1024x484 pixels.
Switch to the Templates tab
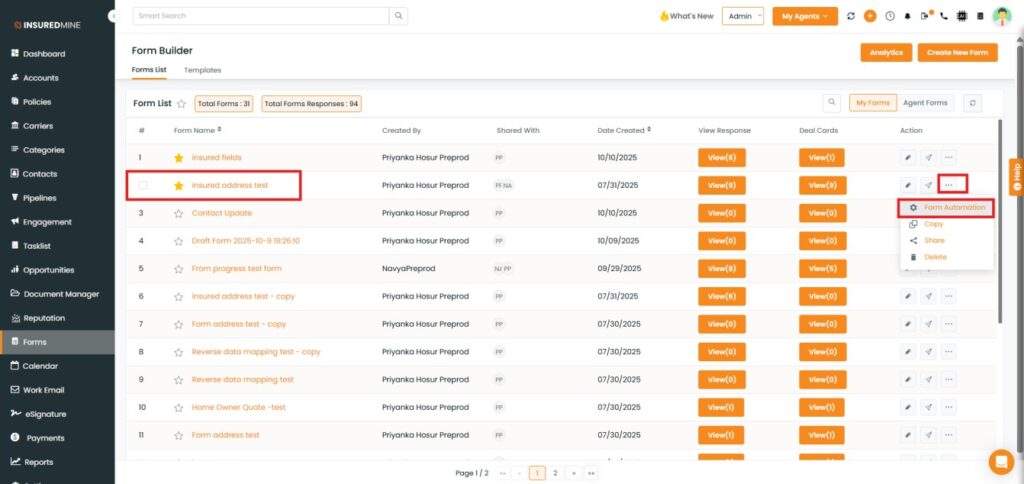pos(202,70)
